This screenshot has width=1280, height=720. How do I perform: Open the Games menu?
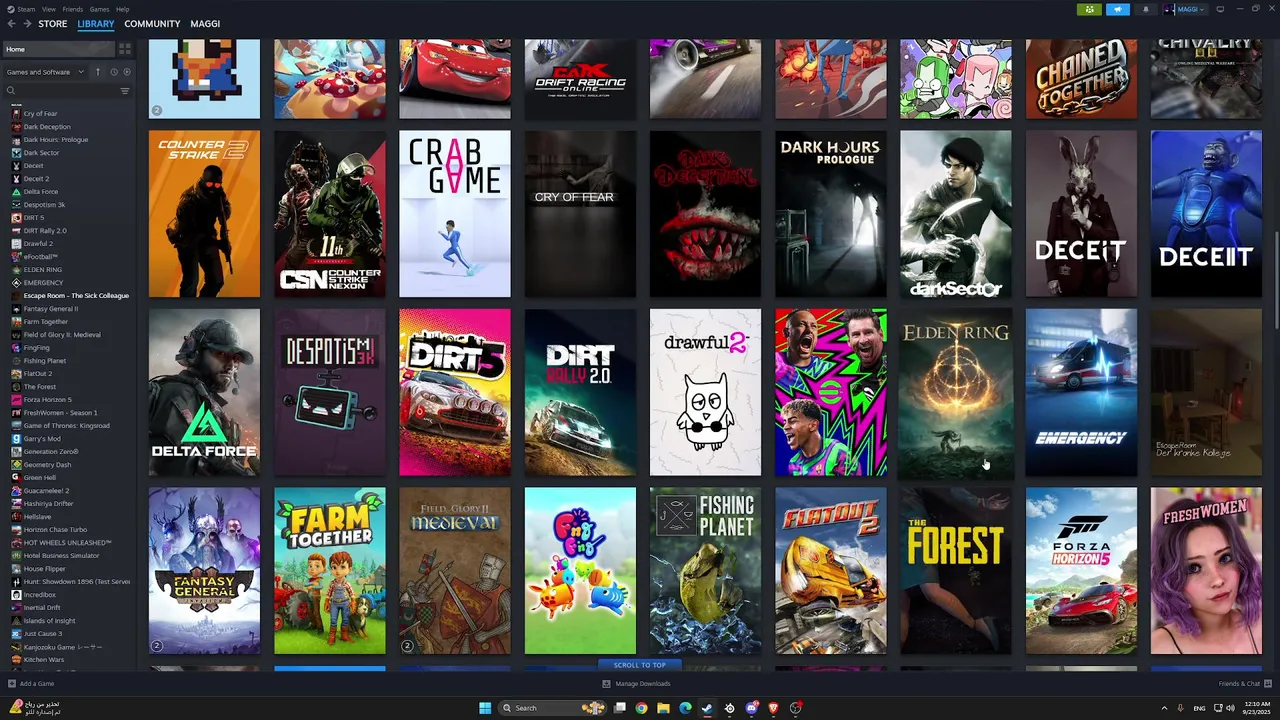(x=100, y=9)
